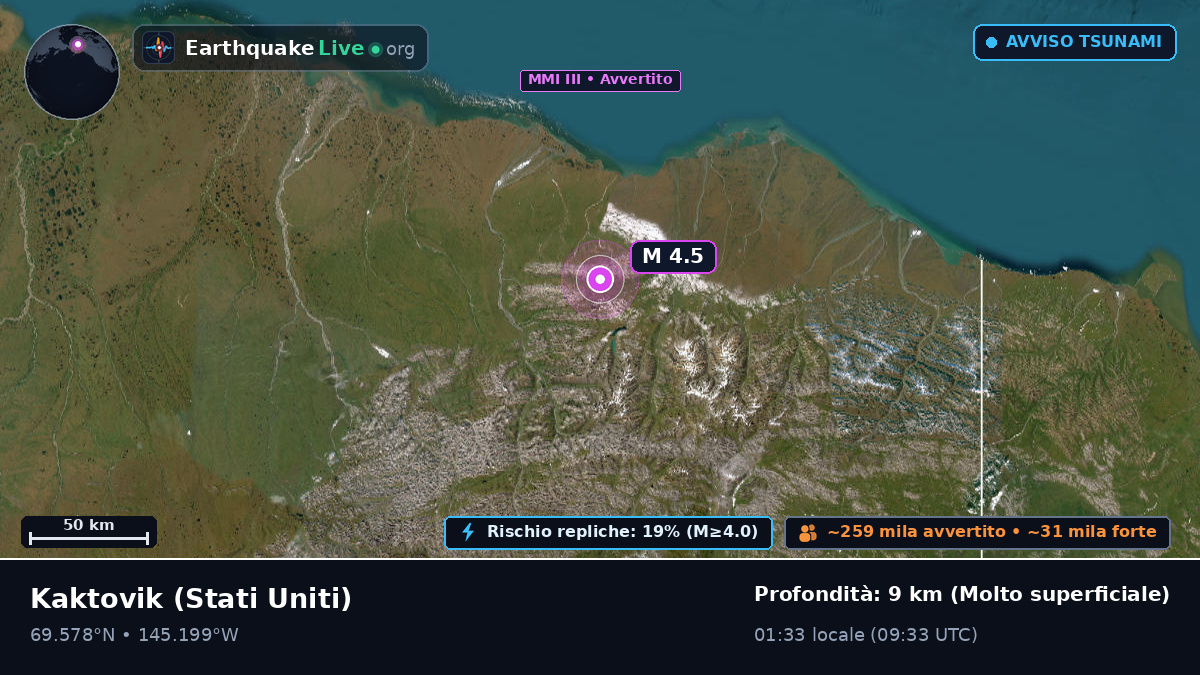This screenshot has width=1200, height=675.
Task: Click the 01:33 locale time text
Action: click(x=866, y=635)
